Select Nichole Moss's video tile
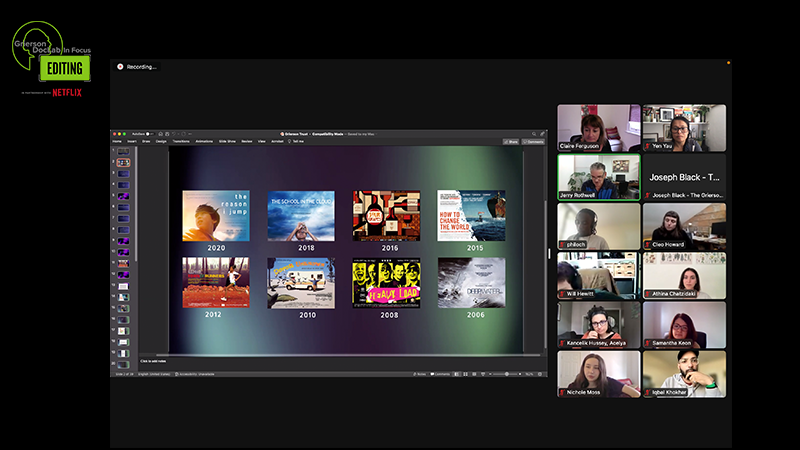 click(x=598, y=374)
